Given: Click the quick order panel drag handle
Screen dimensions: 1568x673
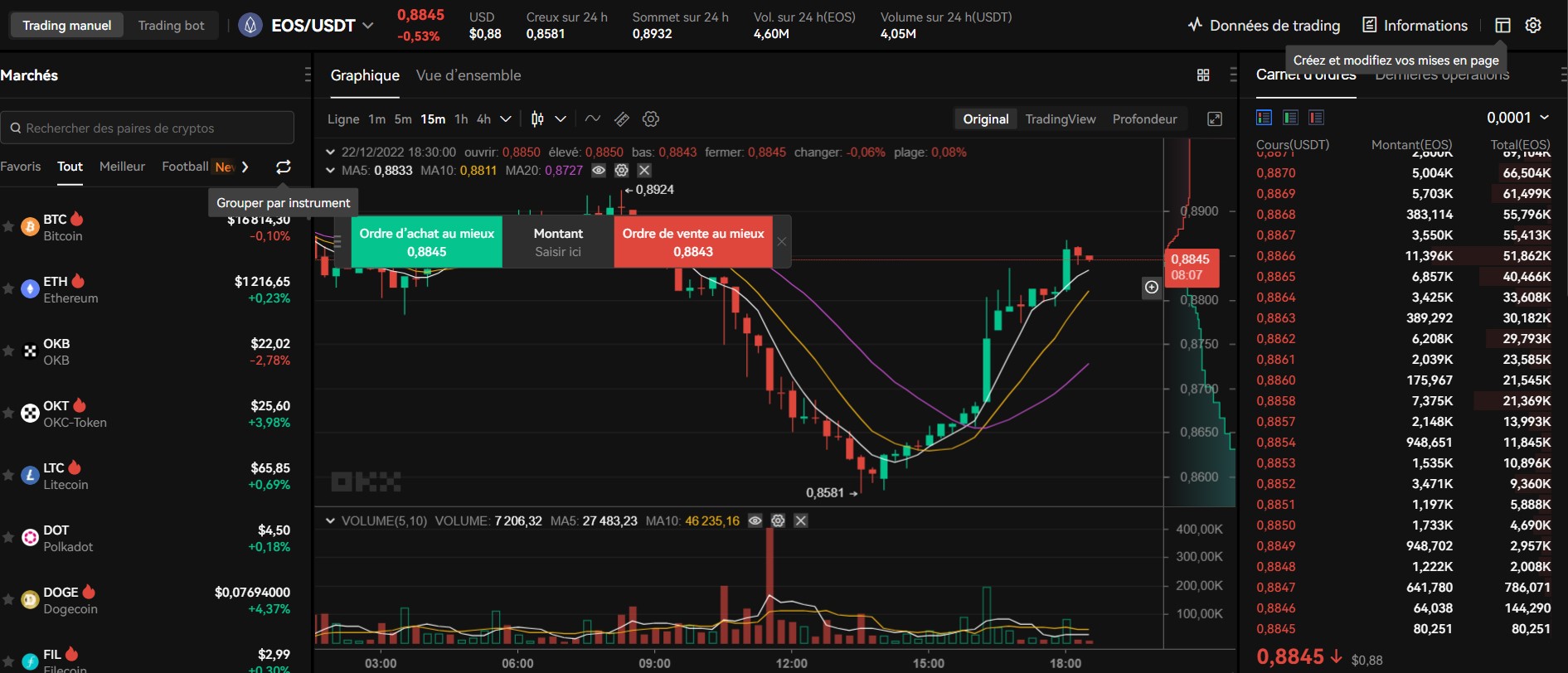Looking at the screenshot, I should [x=337, y=242].
